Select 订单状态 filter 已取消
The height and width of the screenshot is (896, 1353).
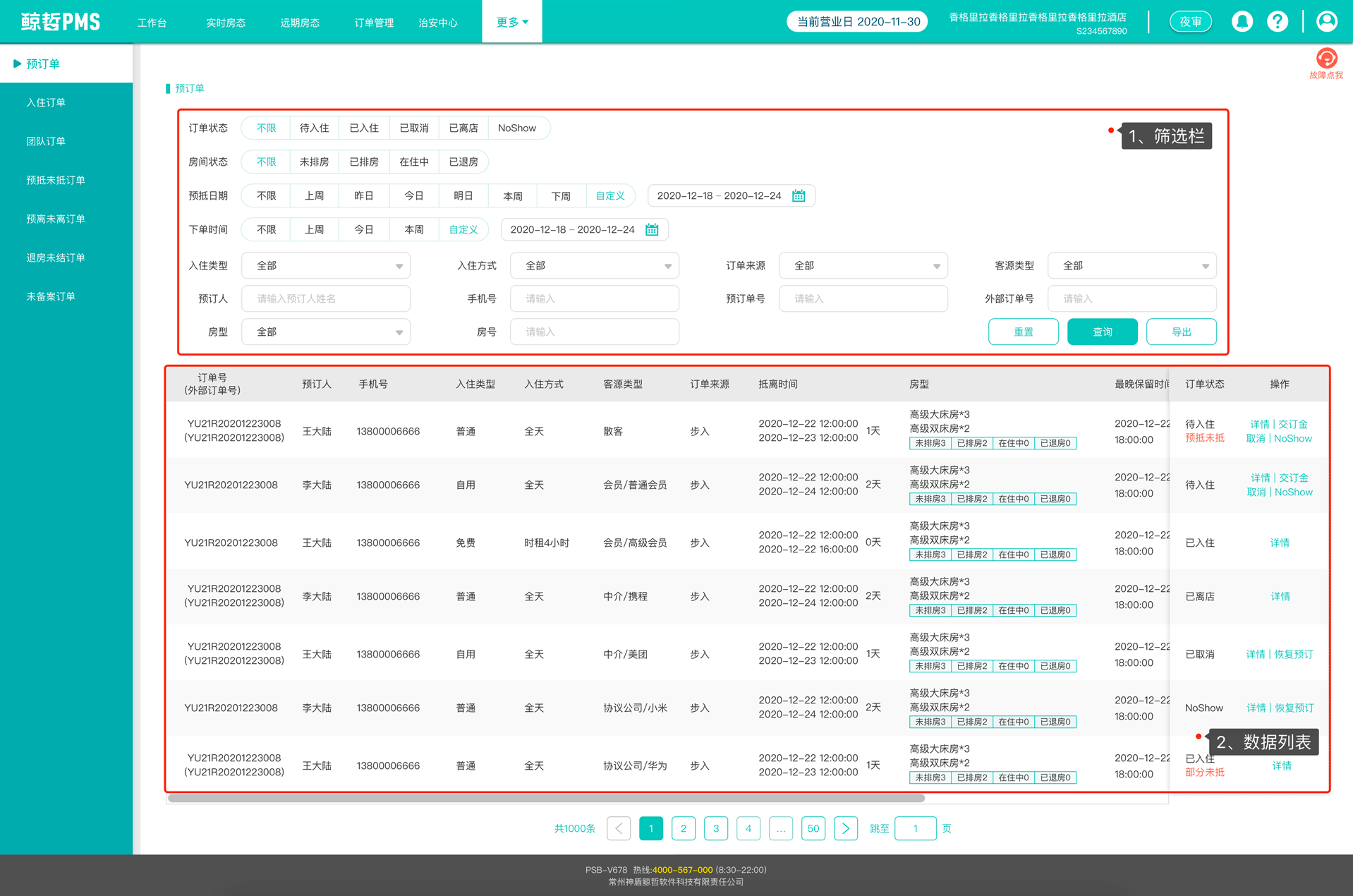coord(413,128)
